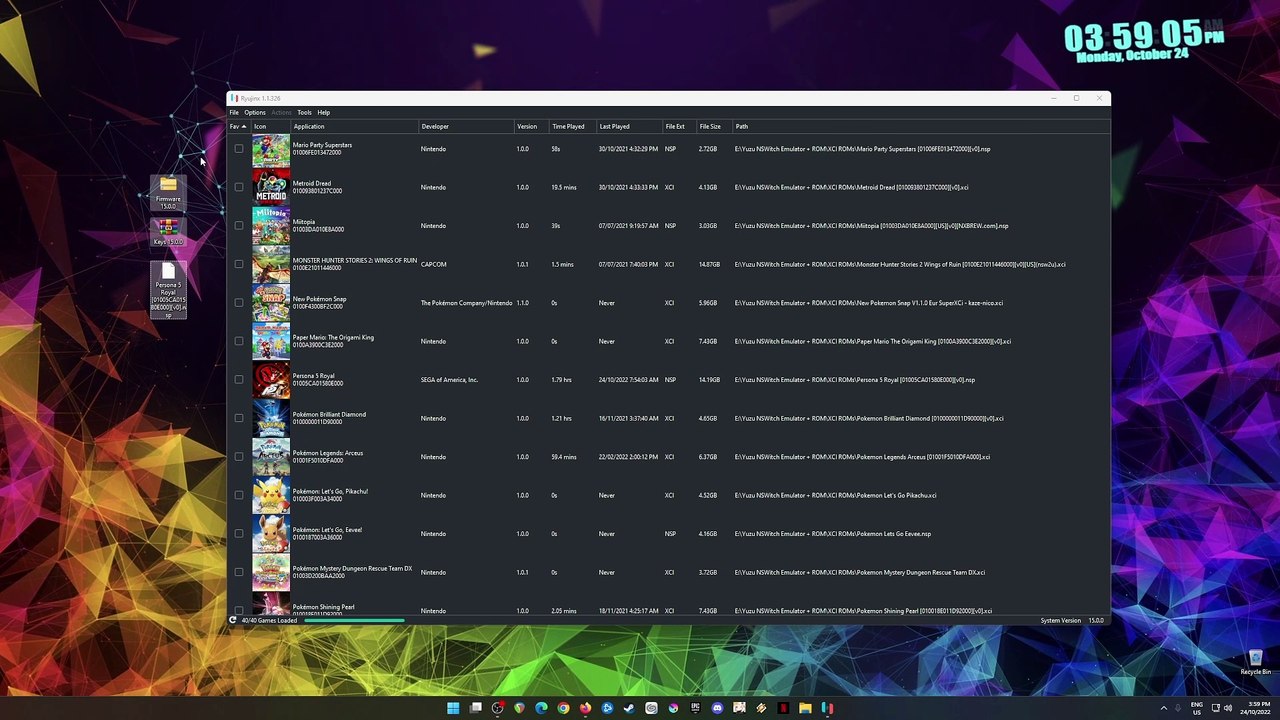The image size is (1280, 720).
Task: Click the Pokémon Legends Arceus icon
Action: tap(271, 457)
